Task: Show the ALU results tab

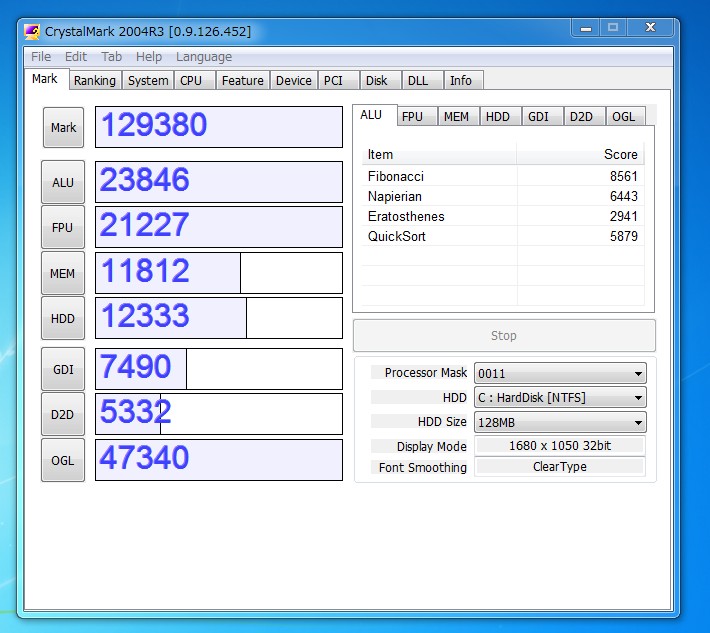Action: [x=374, y=115]
